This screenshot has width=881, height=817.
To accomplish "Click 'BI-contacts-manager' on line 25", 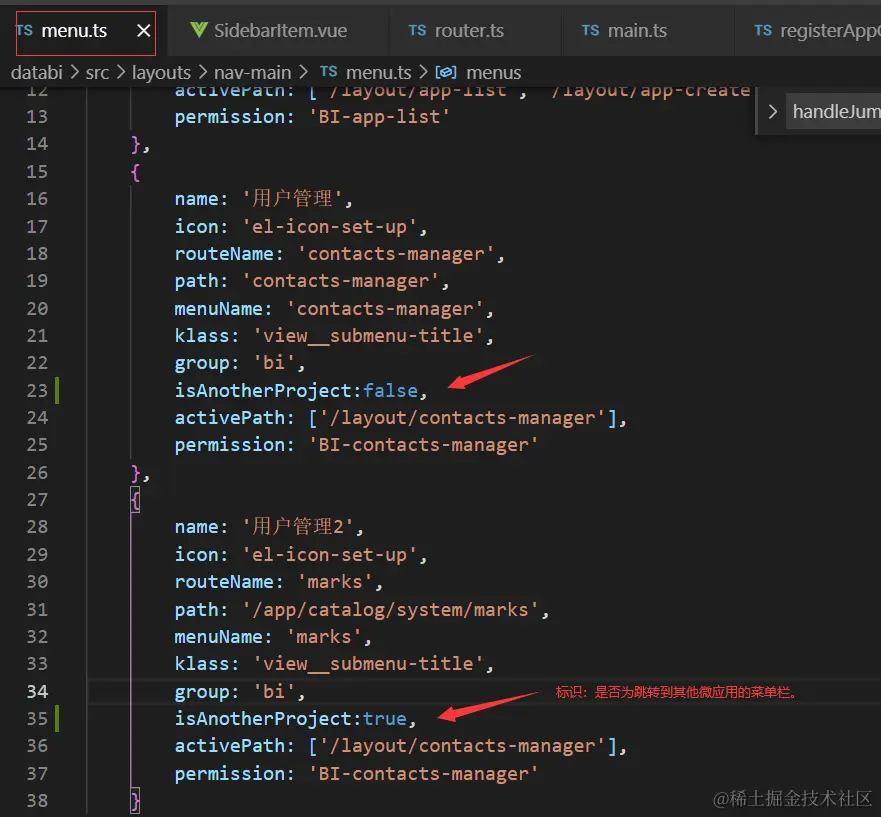I will [424, 445].
